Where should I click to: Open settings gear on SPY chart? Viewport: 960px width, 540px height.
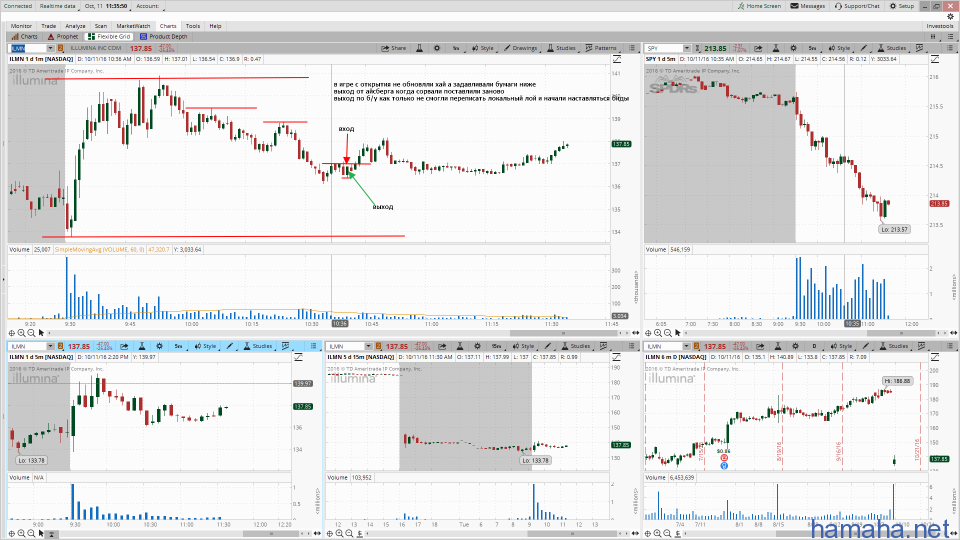(x=793, y=48)
